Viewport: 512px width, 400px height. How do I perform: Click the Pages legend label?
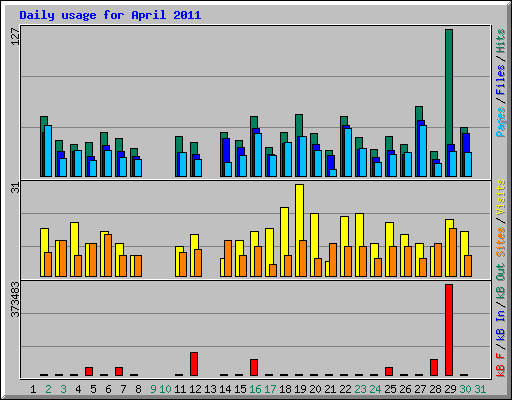pos(500,122)
